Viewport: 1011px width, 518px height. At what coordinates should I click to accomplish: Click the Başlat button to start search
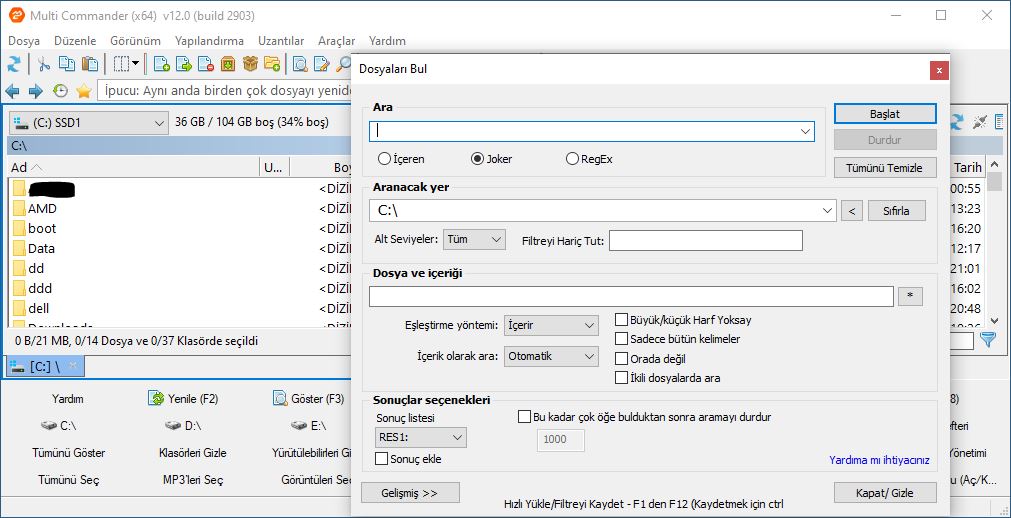(x=885, y=114)
